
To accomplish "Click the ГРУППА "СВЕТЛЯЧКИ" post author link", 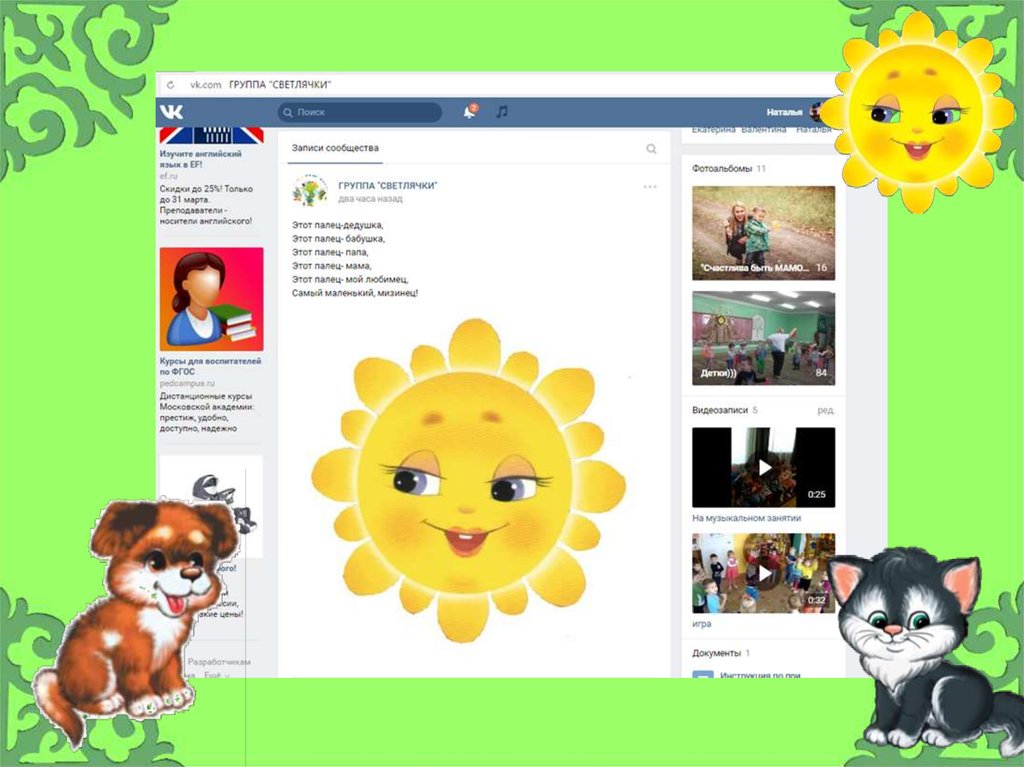I will point(387,186).
